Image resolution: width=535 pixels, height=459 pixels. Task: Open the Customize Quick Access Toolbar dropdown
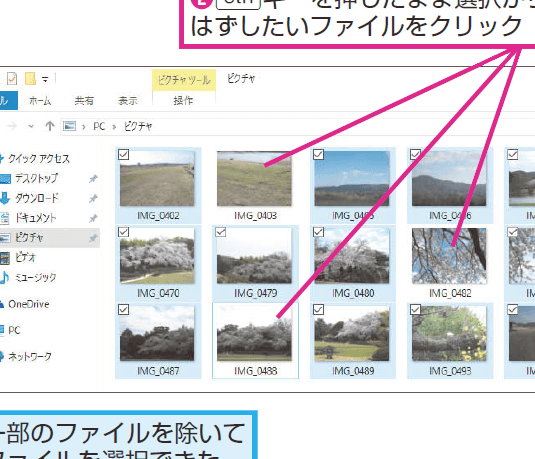pos(45,79)
